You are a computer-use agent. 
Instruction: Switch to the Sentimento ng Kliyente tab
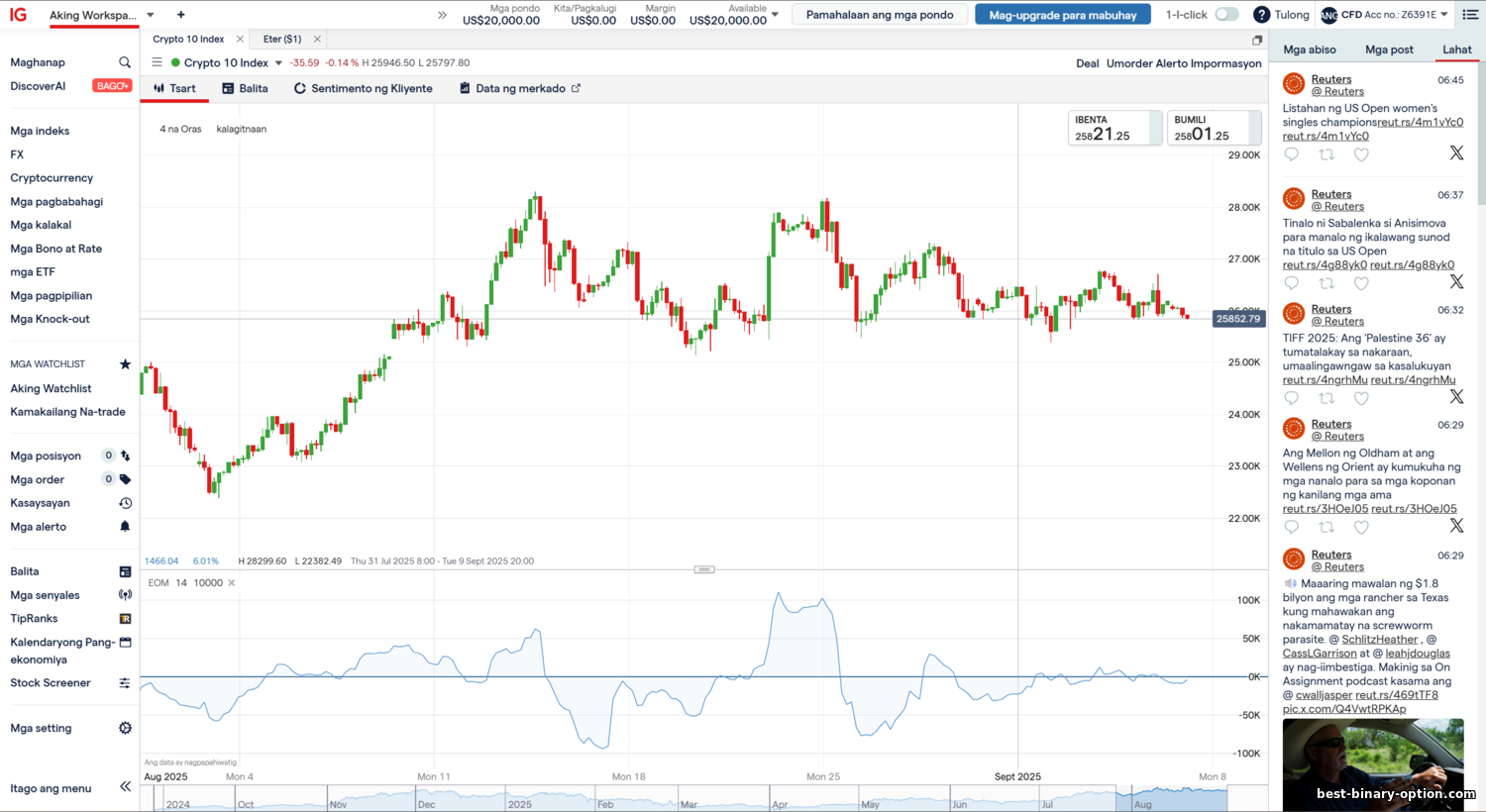point(364,88)
